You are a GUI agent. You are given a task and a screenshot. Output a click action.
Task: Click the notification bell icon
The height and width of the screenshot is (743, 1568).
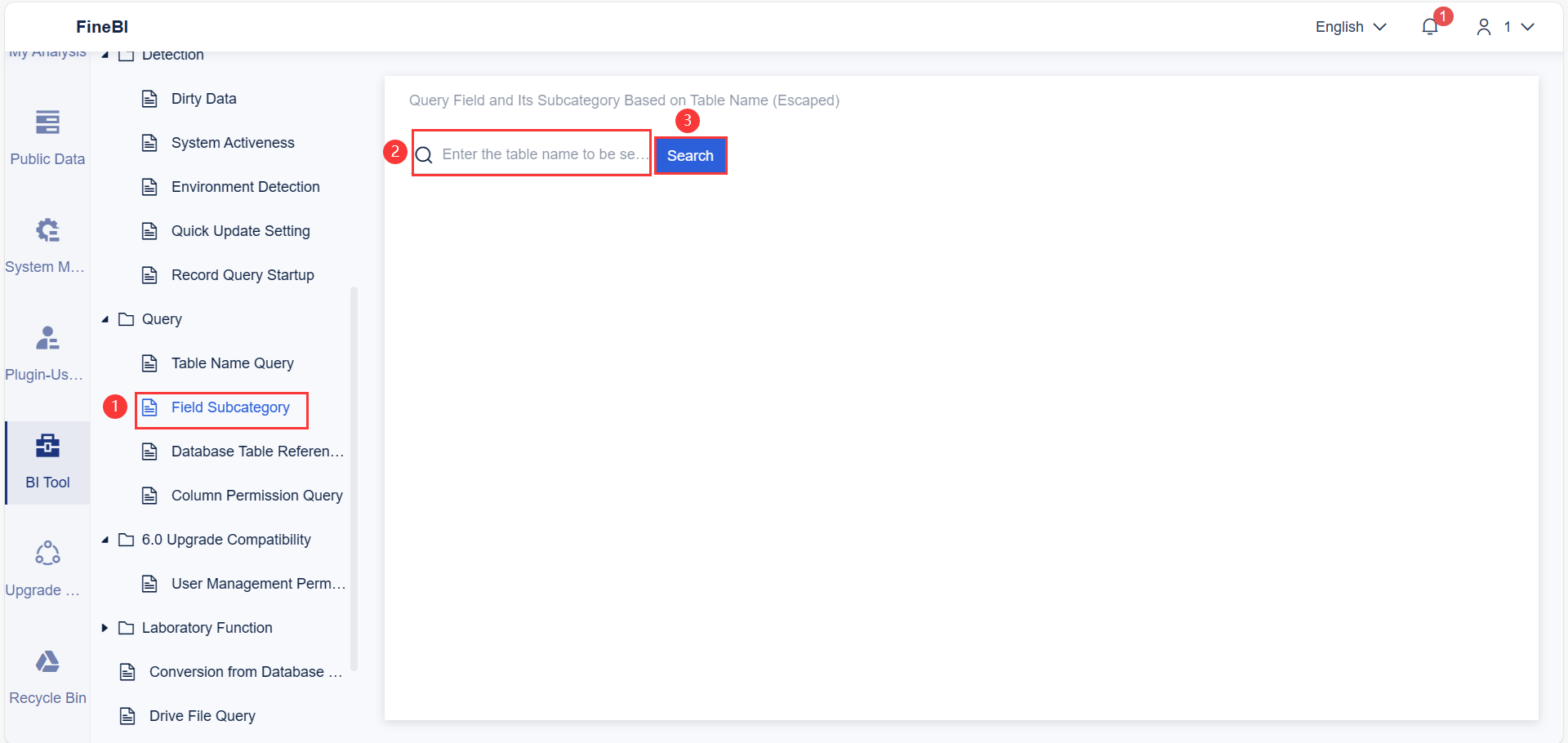click(x=1429, y=27)
